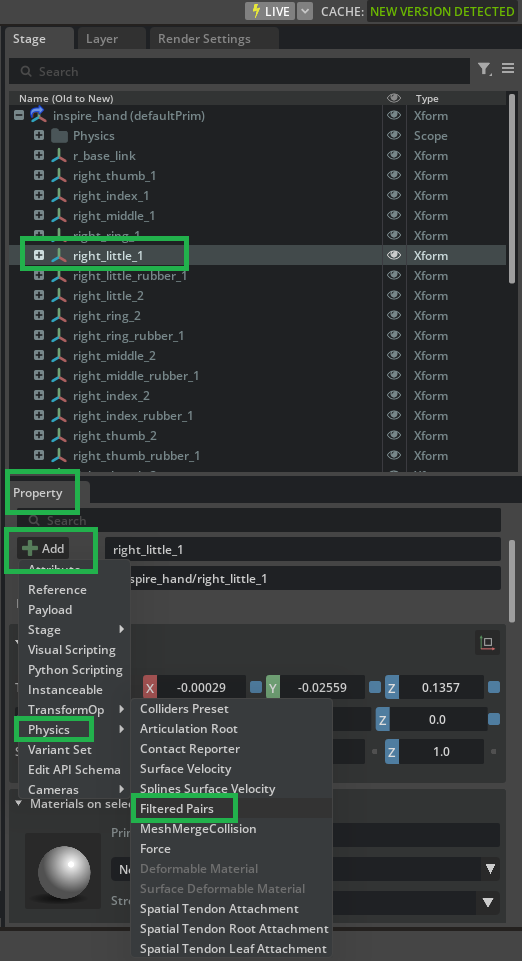Screen dimensions: 522x961
Task: Select the right_ring_2 tree row
Action: click(257, 316)
